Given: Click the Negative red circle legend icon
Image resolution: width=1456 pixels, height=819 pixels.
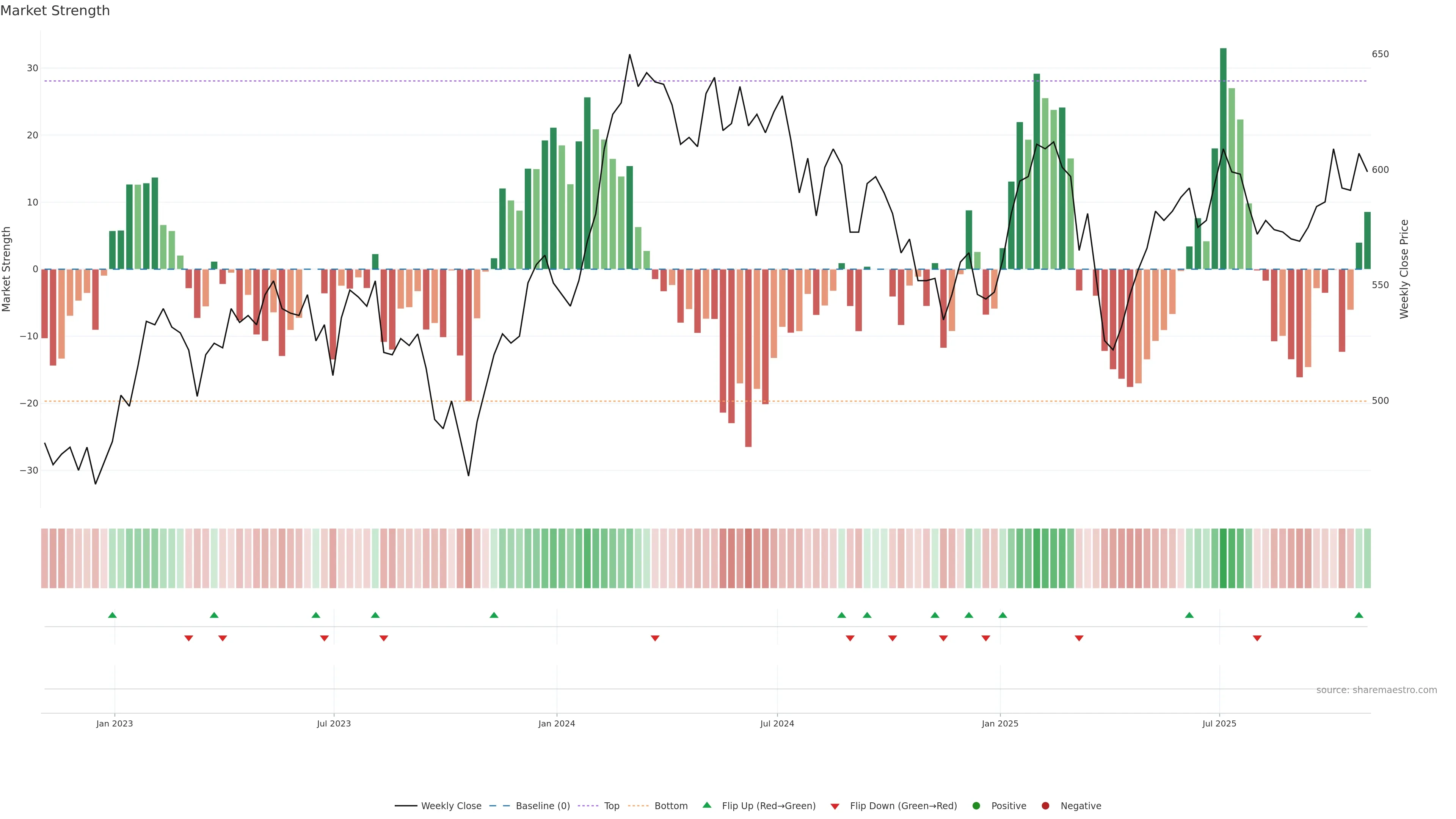Looking at the screenshot, I should (x=1045, y=806).
